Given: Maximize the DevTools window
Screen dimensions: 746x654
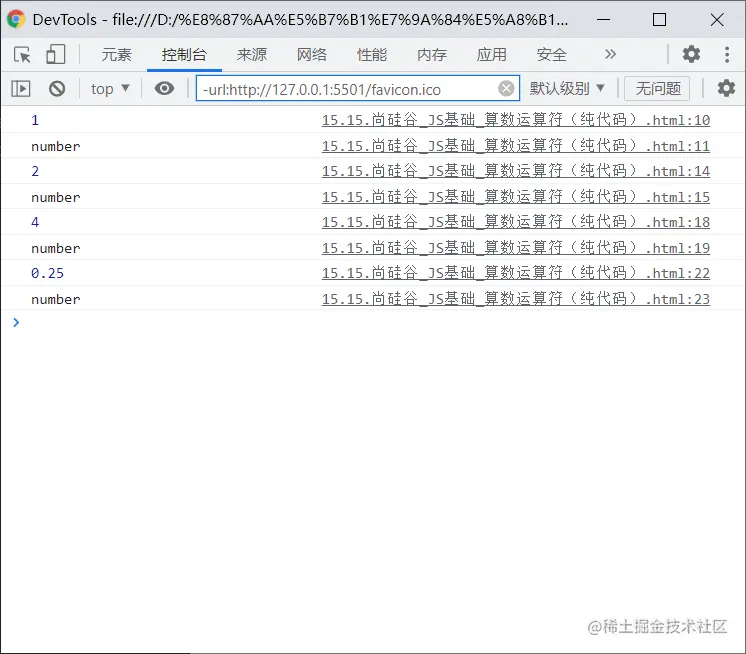Looking at the screenshot, I should tap(659, 20).
